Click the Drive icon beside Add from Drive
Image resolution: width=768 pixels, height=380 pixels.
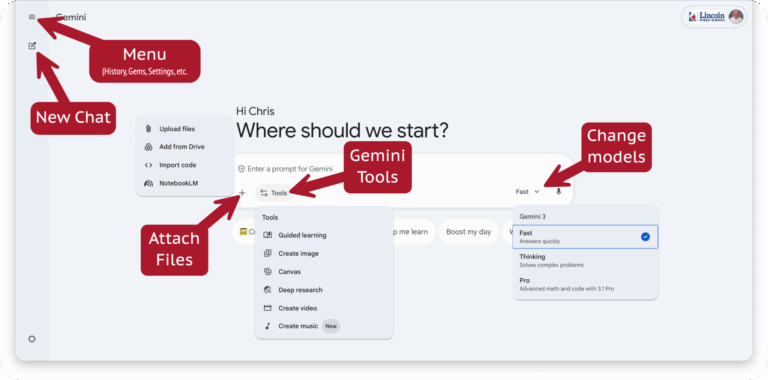tap(148, 147)
